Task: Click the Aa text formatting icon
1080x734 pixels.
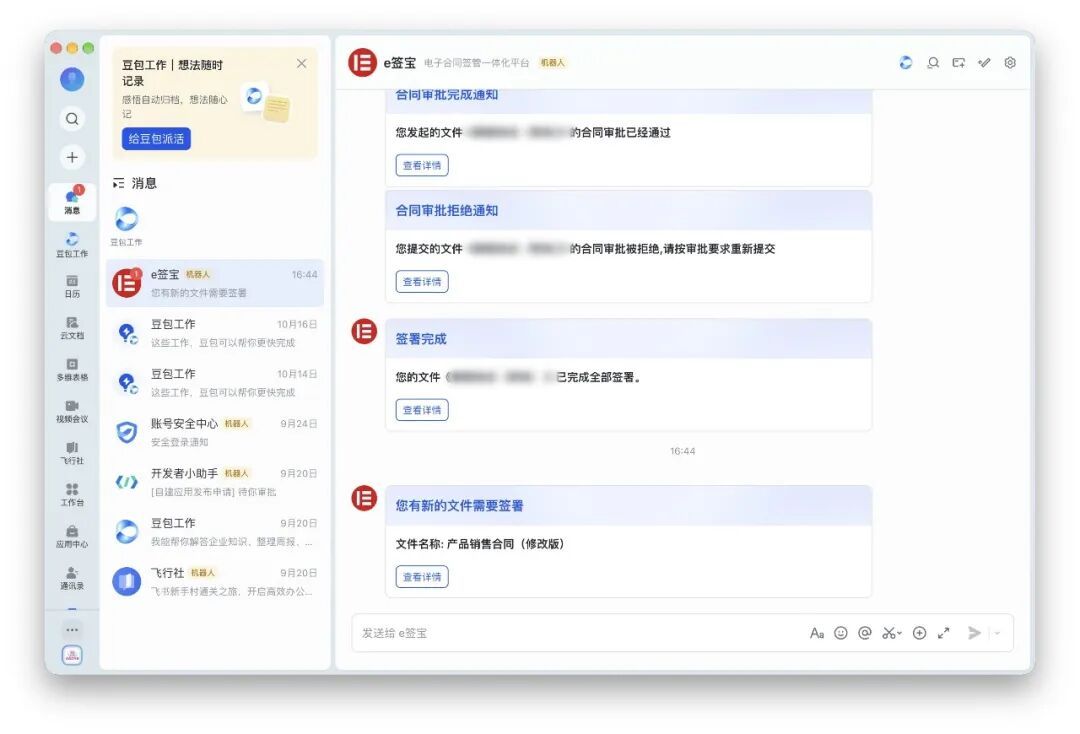Action: tap(817, 633)
